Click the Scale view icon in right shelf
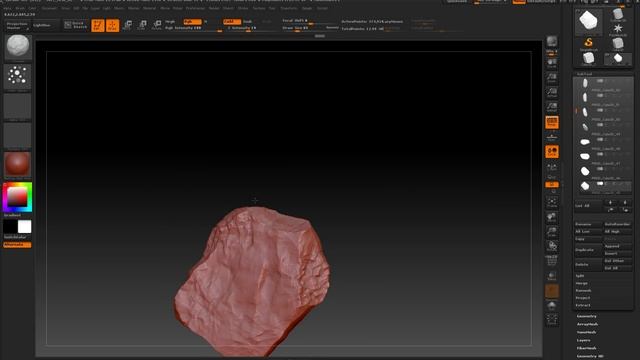The width and height of the screenshot is (640, 360). (x=552, y=232)
